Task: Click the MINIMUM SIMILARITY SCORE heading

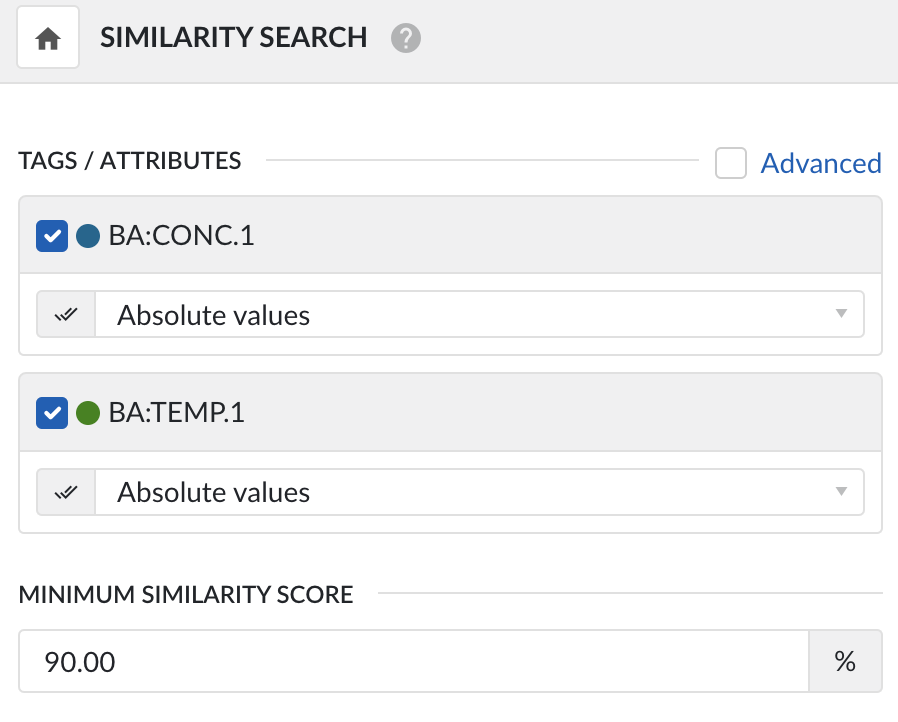Action: point(186,594)
